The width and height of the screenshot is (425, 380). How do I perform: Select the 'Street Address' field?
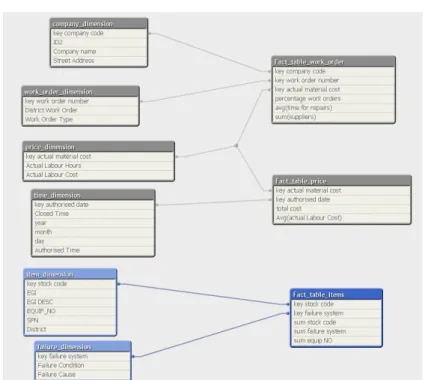99,61
